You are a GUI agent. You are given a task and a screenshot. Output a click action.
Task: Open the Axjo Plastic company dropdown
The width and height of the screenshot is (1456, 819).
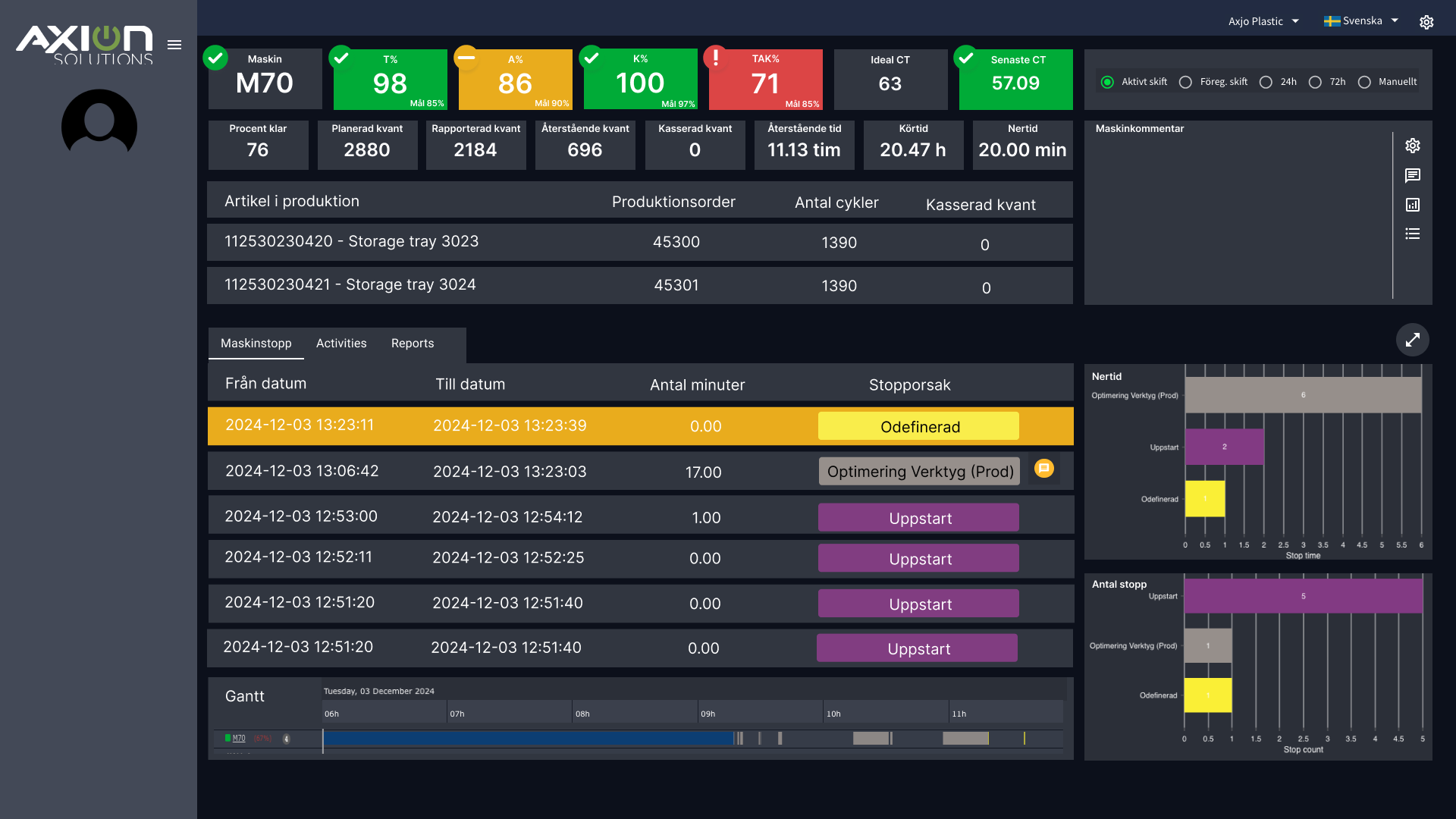pos(1263,21)
